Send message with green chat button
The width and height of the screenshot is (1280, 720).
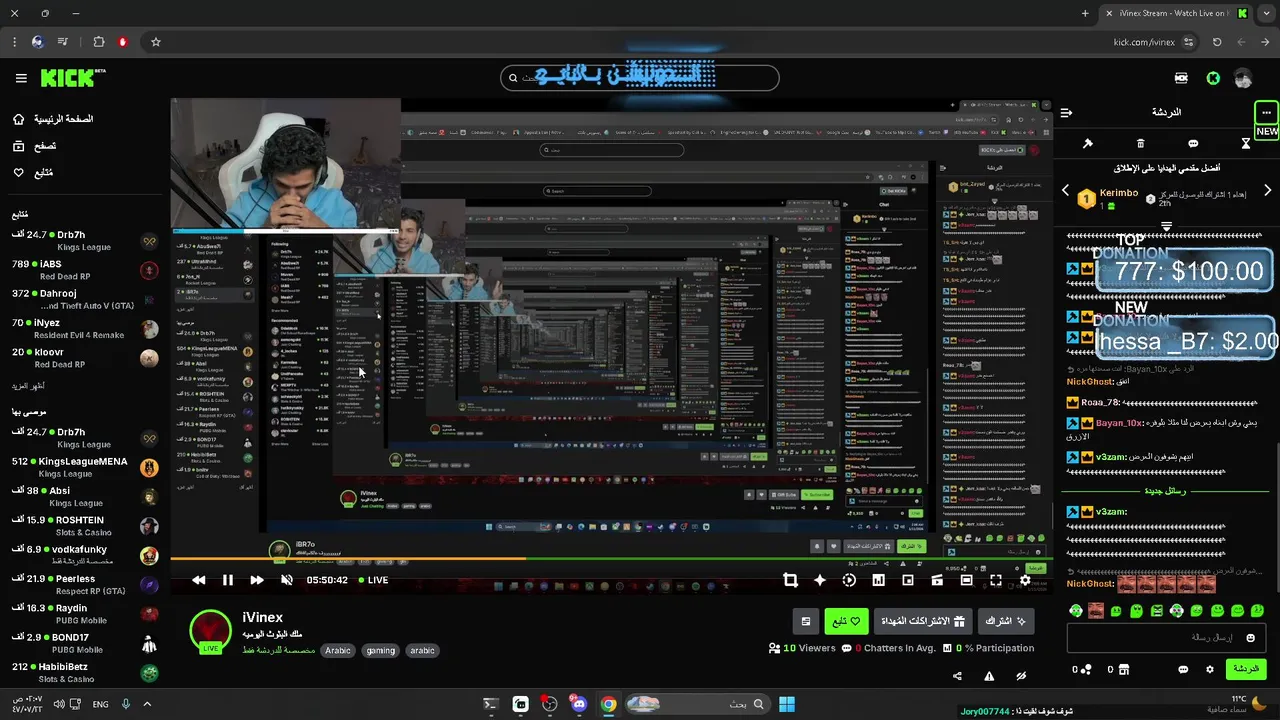[x=1245, y=669]
